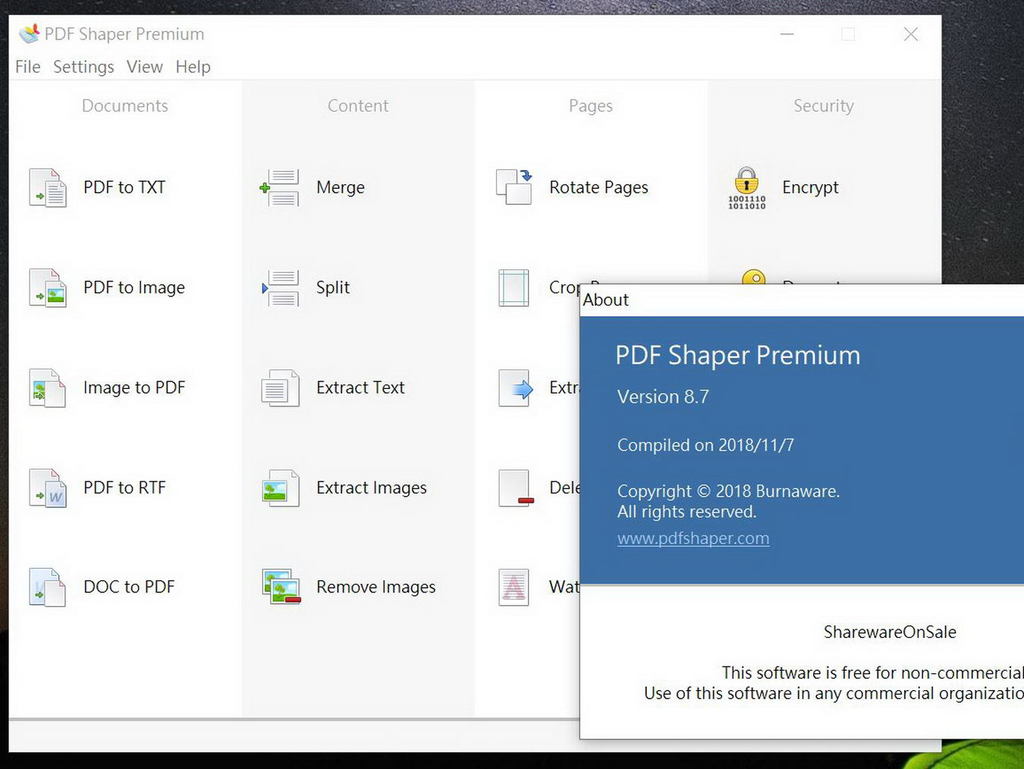Click the 'SharewareOnSale' license name

889,632
